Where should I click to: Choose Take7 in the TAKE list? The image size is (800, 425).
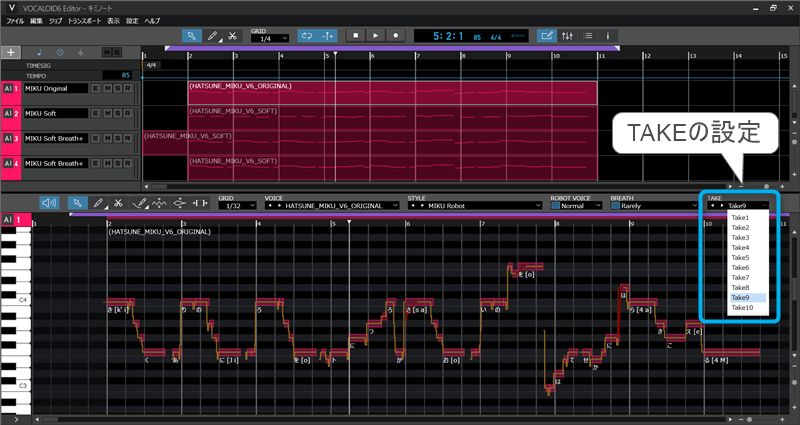(x=748, y=278)
